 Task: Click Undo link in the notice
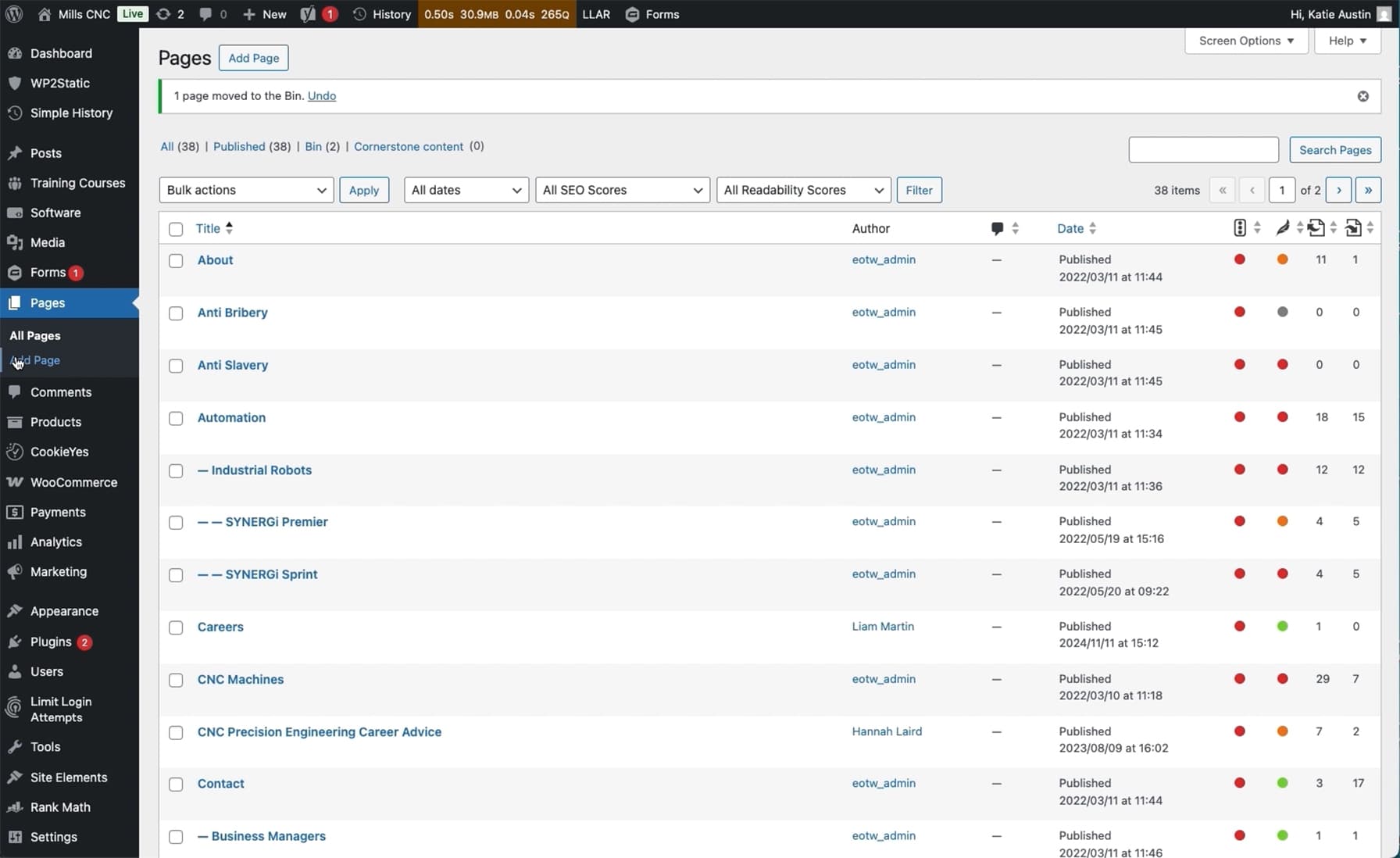pos(322,96)
